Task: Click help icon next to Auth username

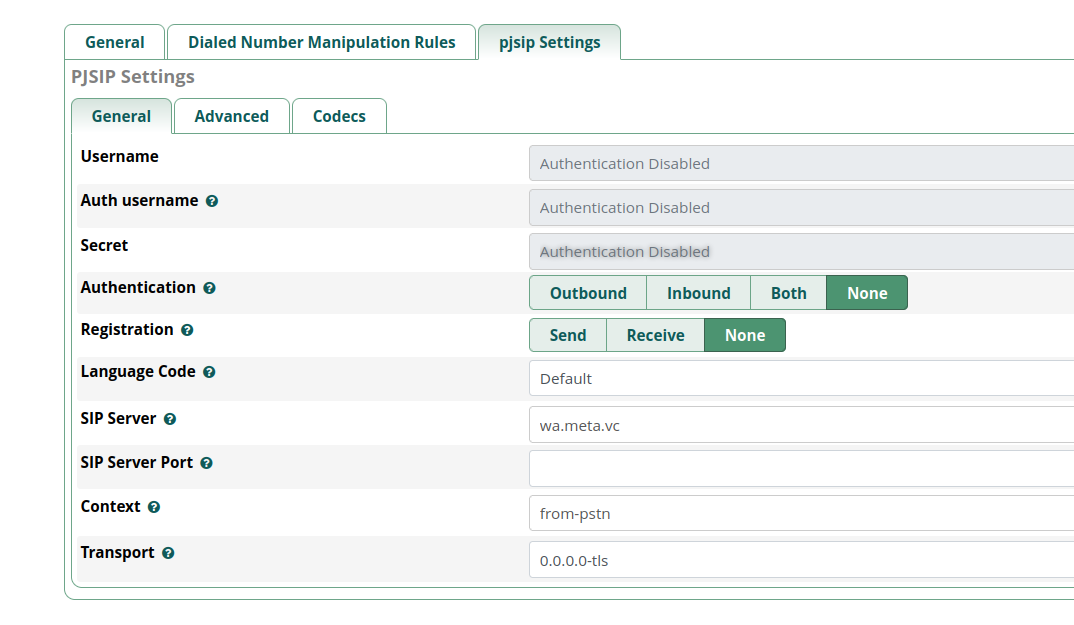Action: point(212,201)
